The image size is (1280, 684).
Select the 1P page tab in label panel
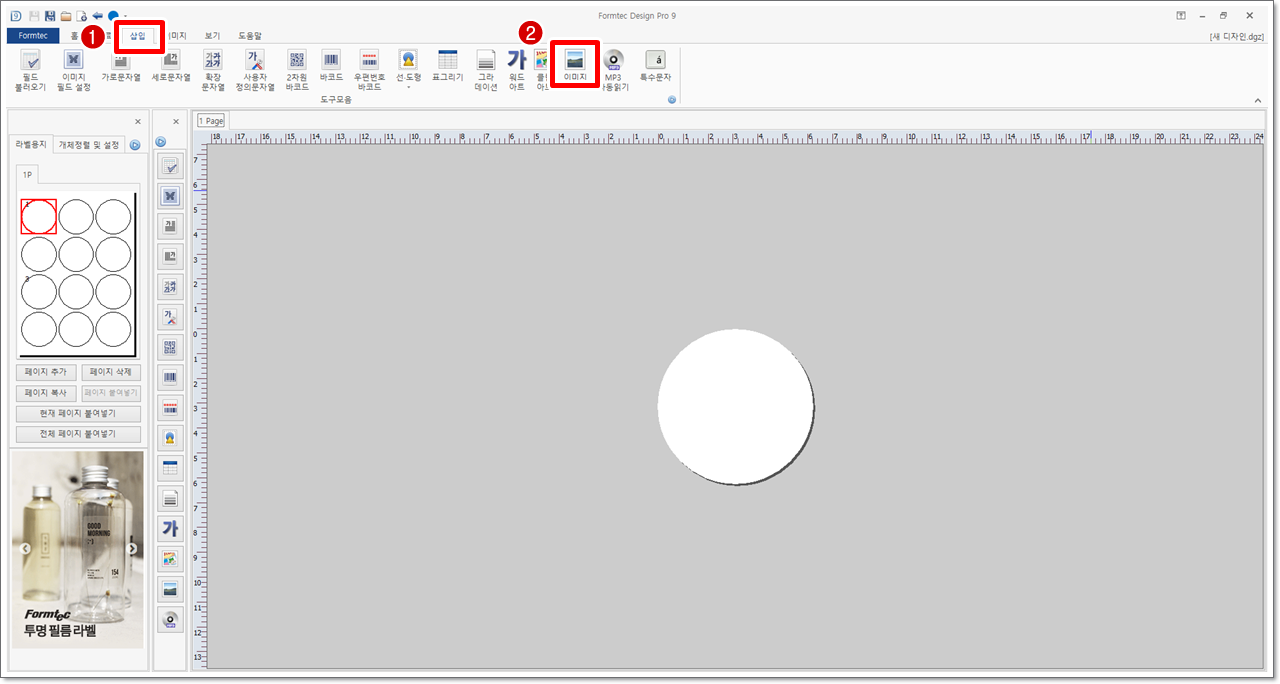28,175
